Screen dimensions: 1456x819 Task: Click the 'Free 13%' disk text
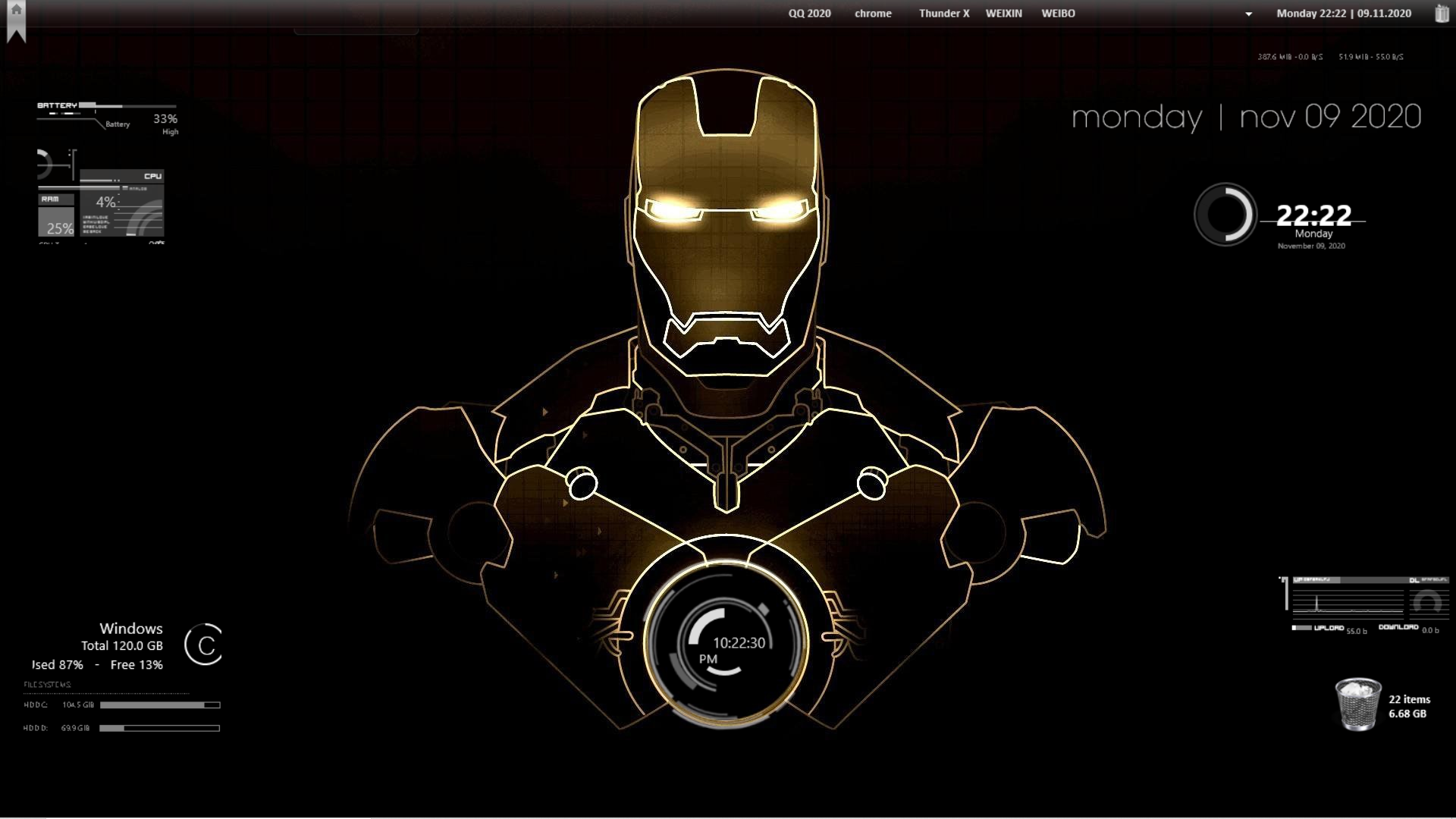(x=136, y=665)
